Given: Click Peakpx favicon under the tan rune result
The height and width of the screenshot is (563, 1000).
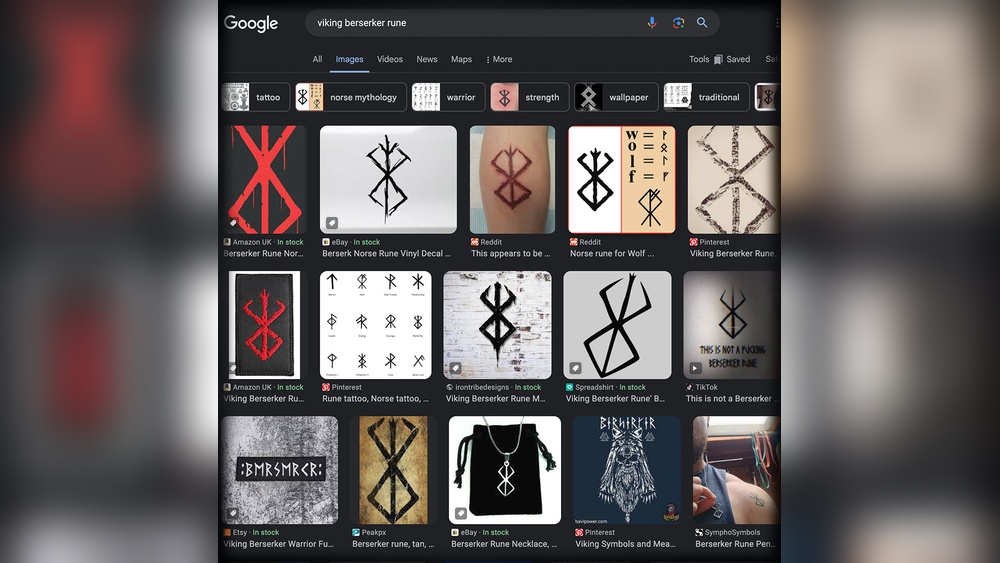Looking at the screenshot, I should point(356,532).
